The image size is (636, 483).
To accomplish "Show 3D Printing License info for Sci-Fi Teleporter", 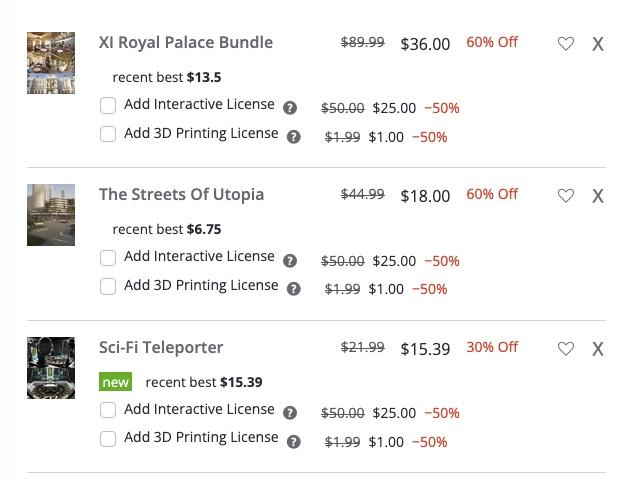I will coord(294,441).
